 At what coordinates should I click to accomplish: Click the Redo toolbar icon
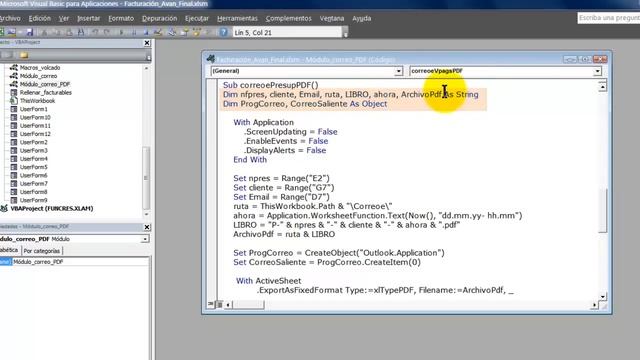107,32
